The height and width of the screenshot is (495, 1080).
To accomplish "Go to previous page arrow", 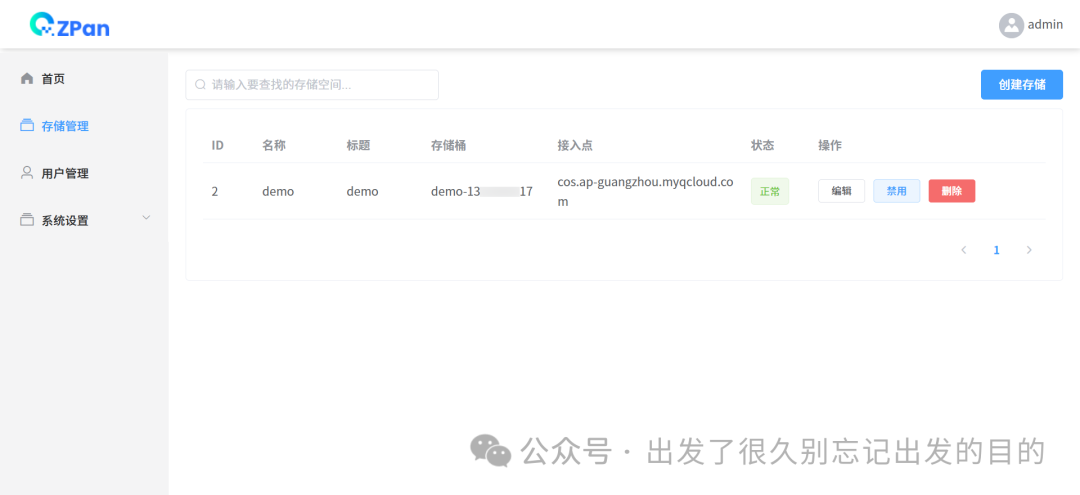I will [963, 250].
